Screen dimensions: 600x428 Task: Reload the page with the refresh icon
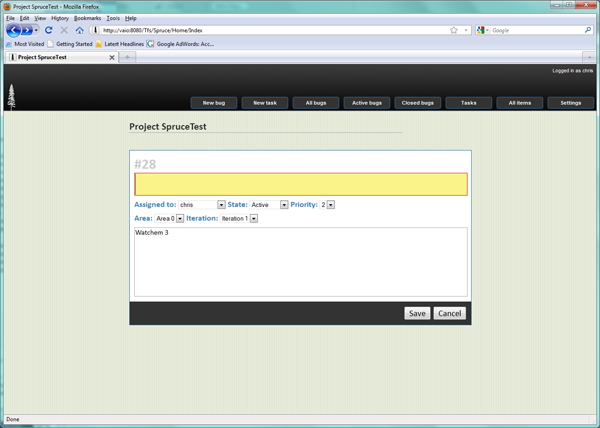(x=49, y=30)
